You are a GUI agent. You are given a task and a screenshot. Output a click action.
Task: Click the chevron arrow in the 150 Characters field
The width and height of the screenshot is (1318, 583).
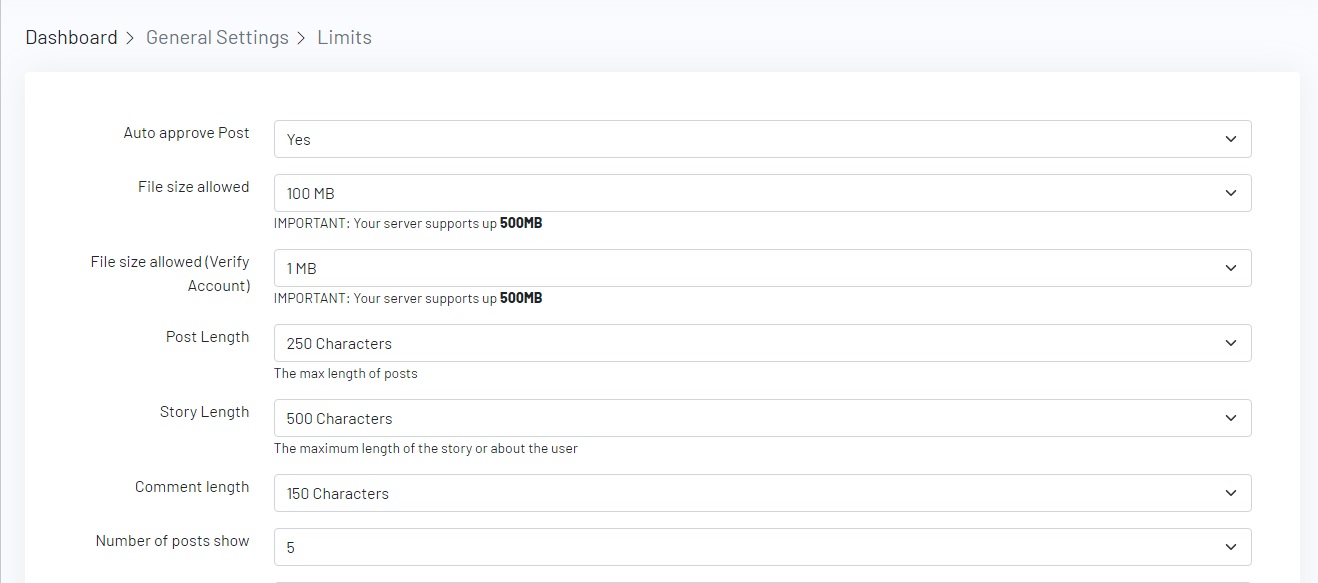click(x=1231, y=493)
